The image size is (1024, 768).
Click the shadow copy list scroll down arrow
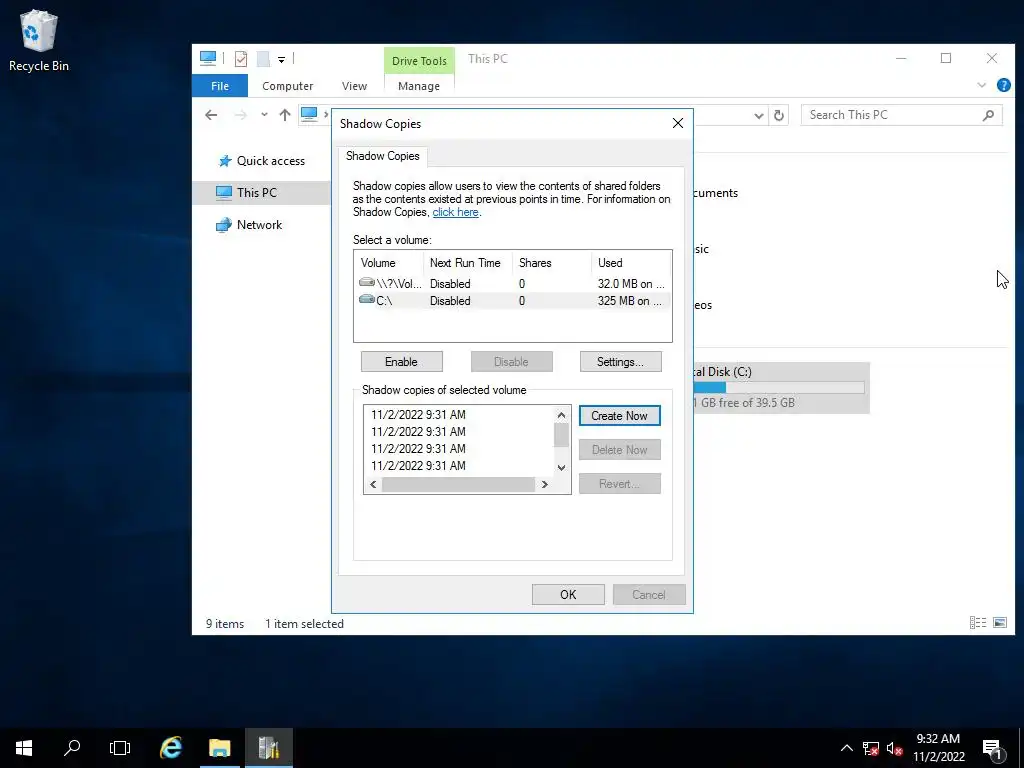coord(561,468)
